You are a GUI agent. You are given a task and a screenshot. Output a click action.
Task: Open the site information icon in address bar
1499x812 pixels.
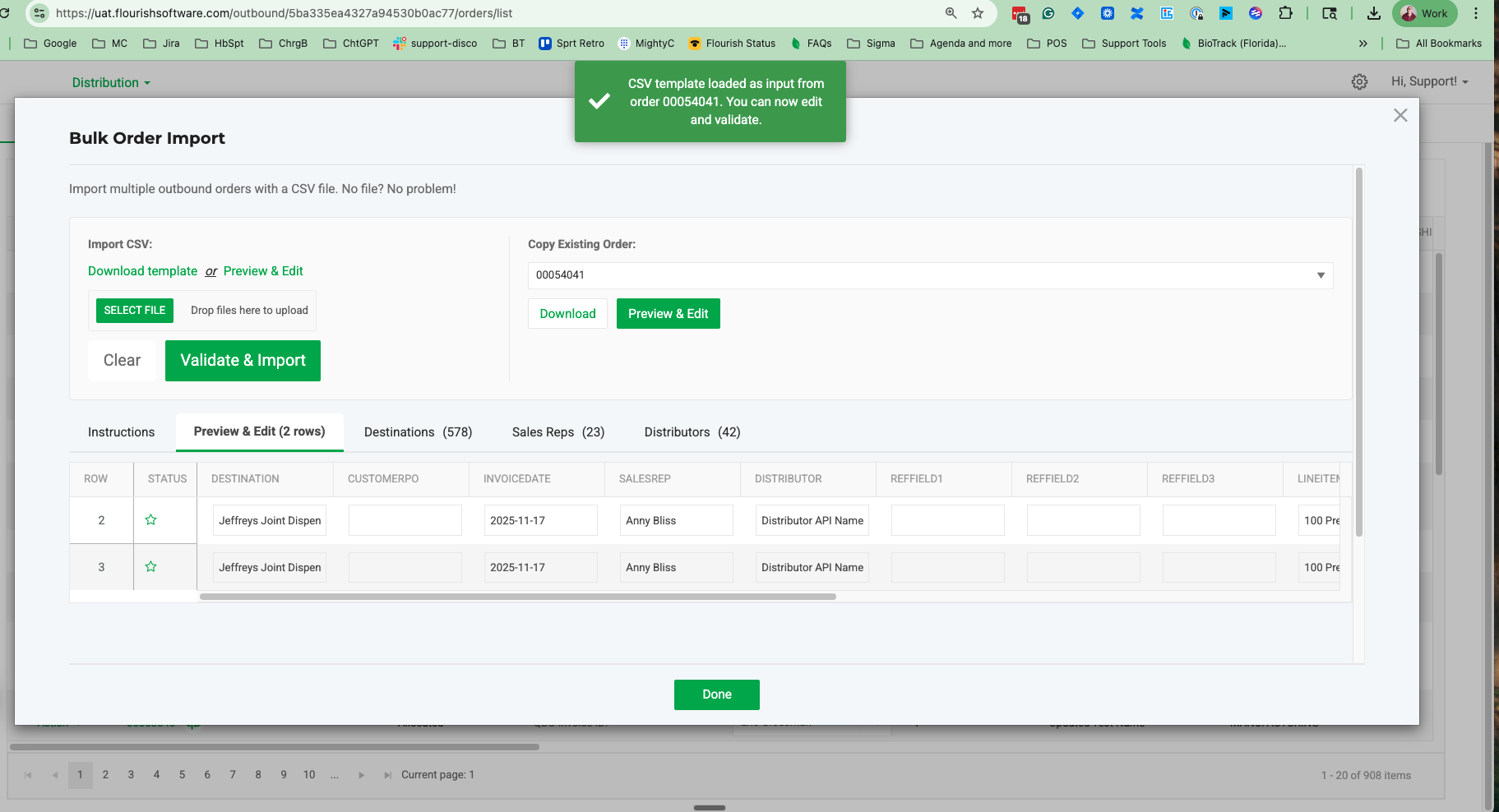(x=39, y=13)
